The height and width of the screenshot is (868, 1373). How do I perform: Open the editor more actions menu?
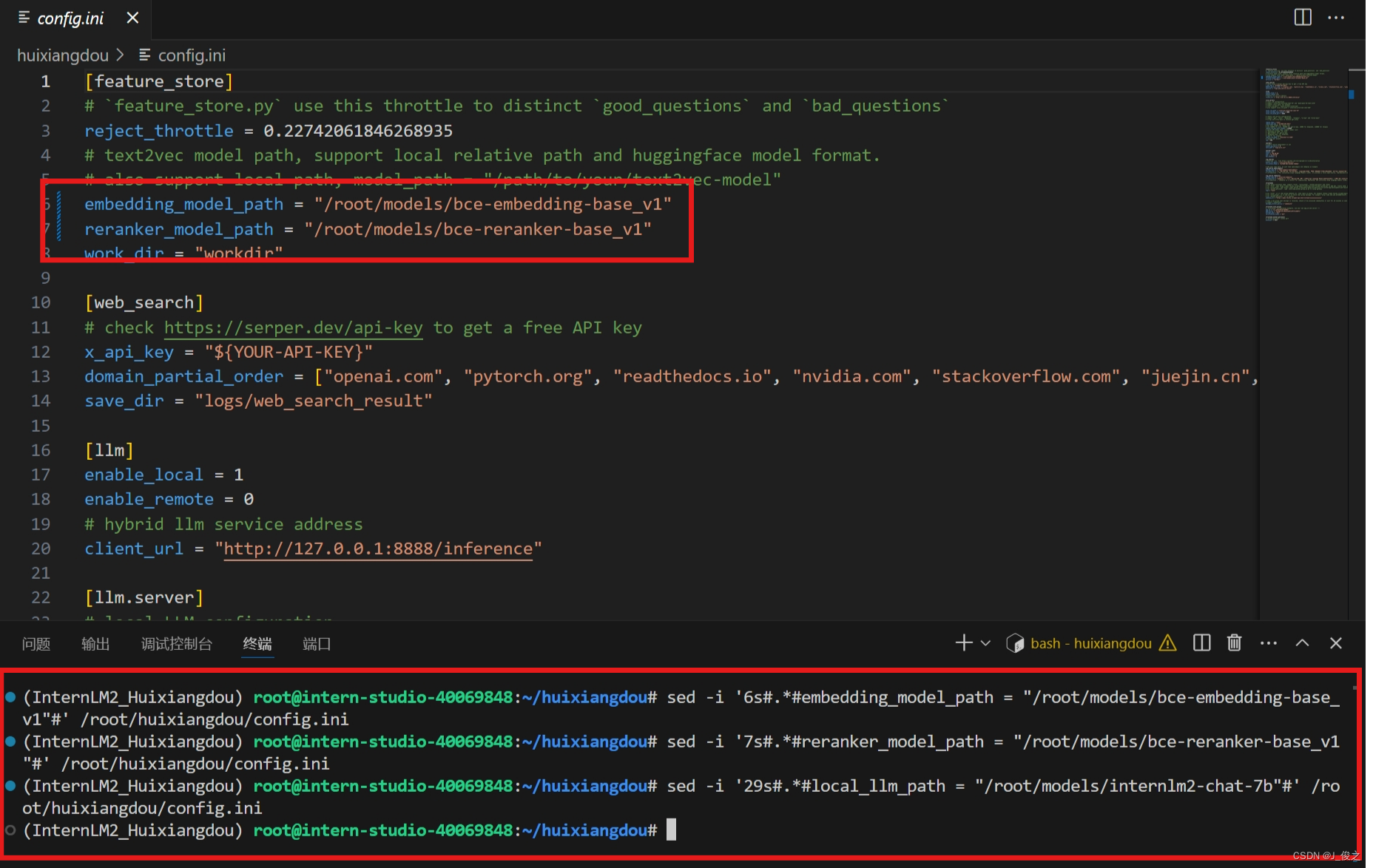(1336, 17)
